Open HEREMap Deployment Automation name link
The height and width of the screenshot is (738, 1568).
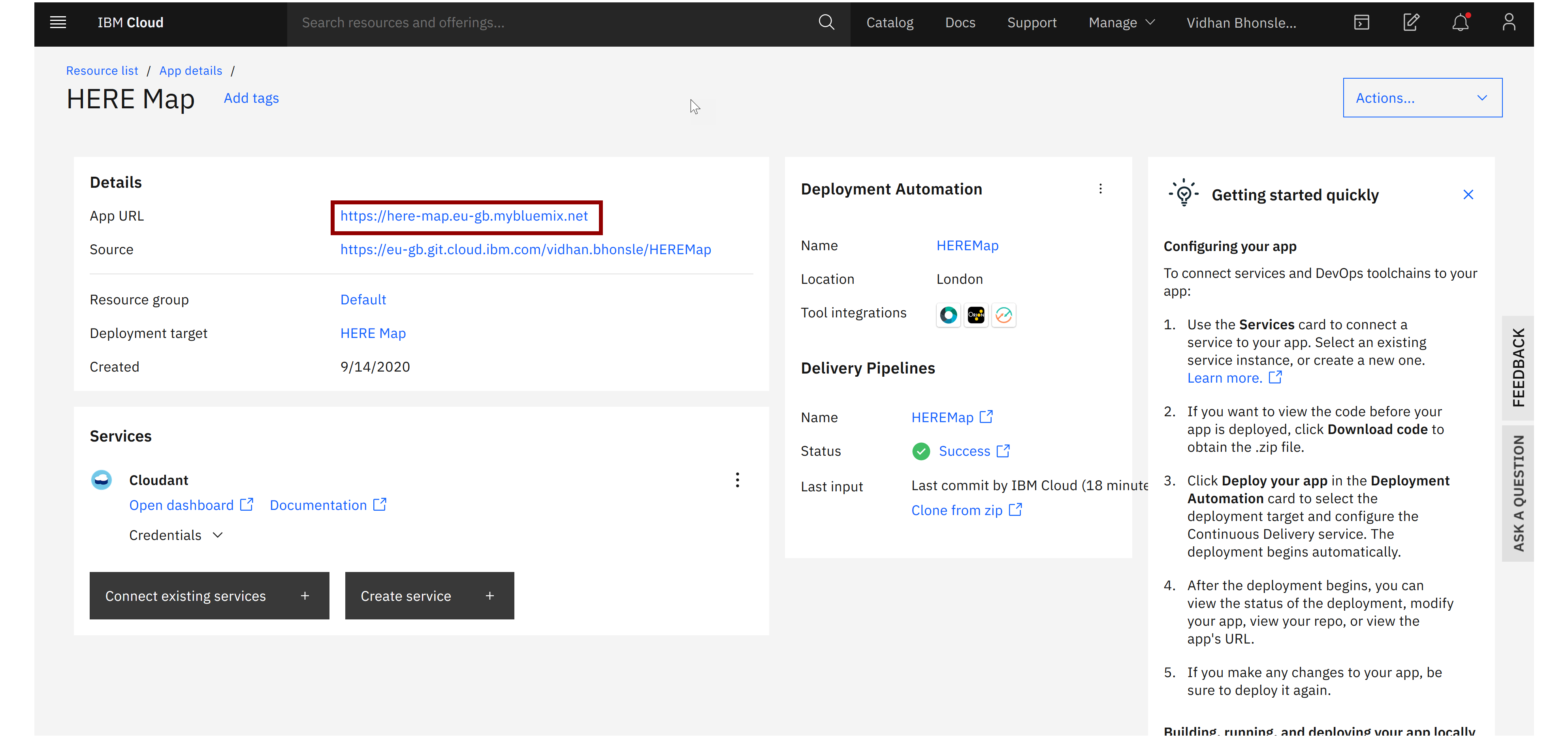click(967, 245)
